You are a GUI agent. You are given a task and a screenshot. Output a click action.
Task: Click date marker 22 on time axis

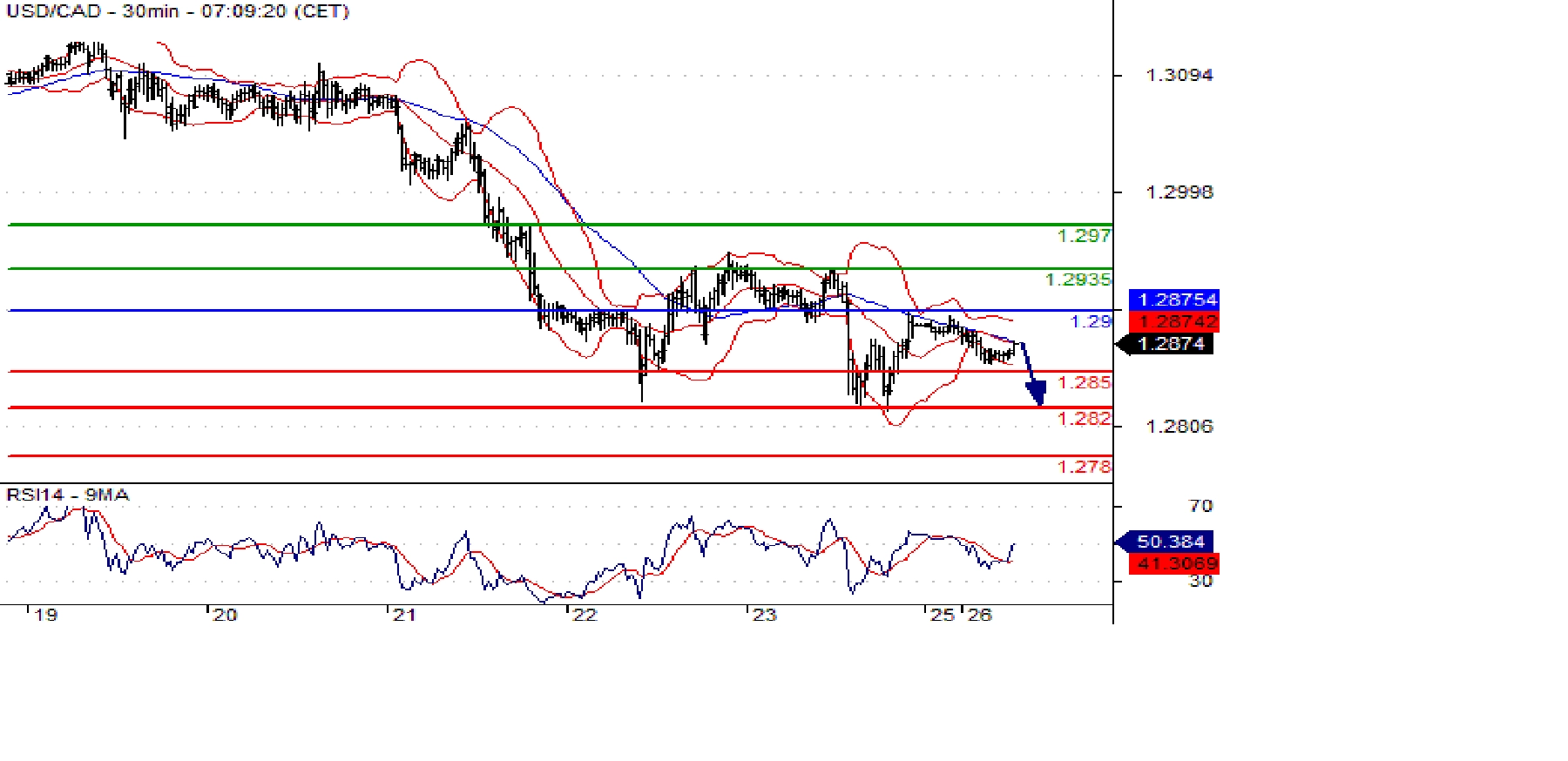[585, 616]
